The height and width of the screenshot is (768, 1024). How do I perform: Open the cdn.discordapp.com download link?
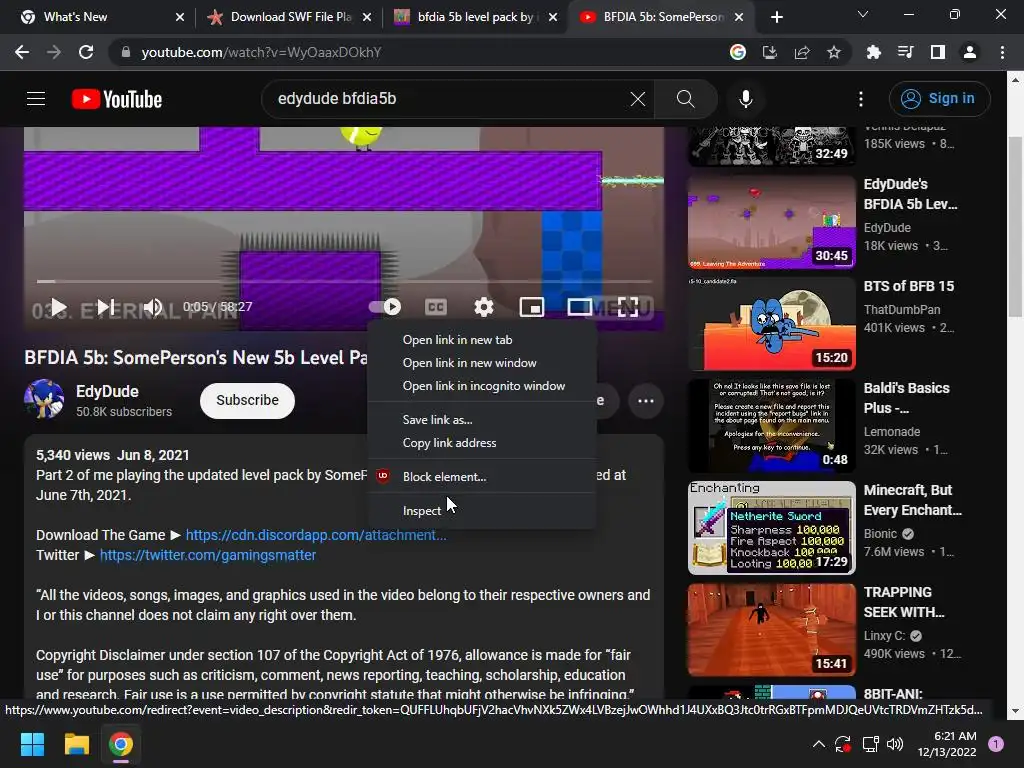click(316, 535)
